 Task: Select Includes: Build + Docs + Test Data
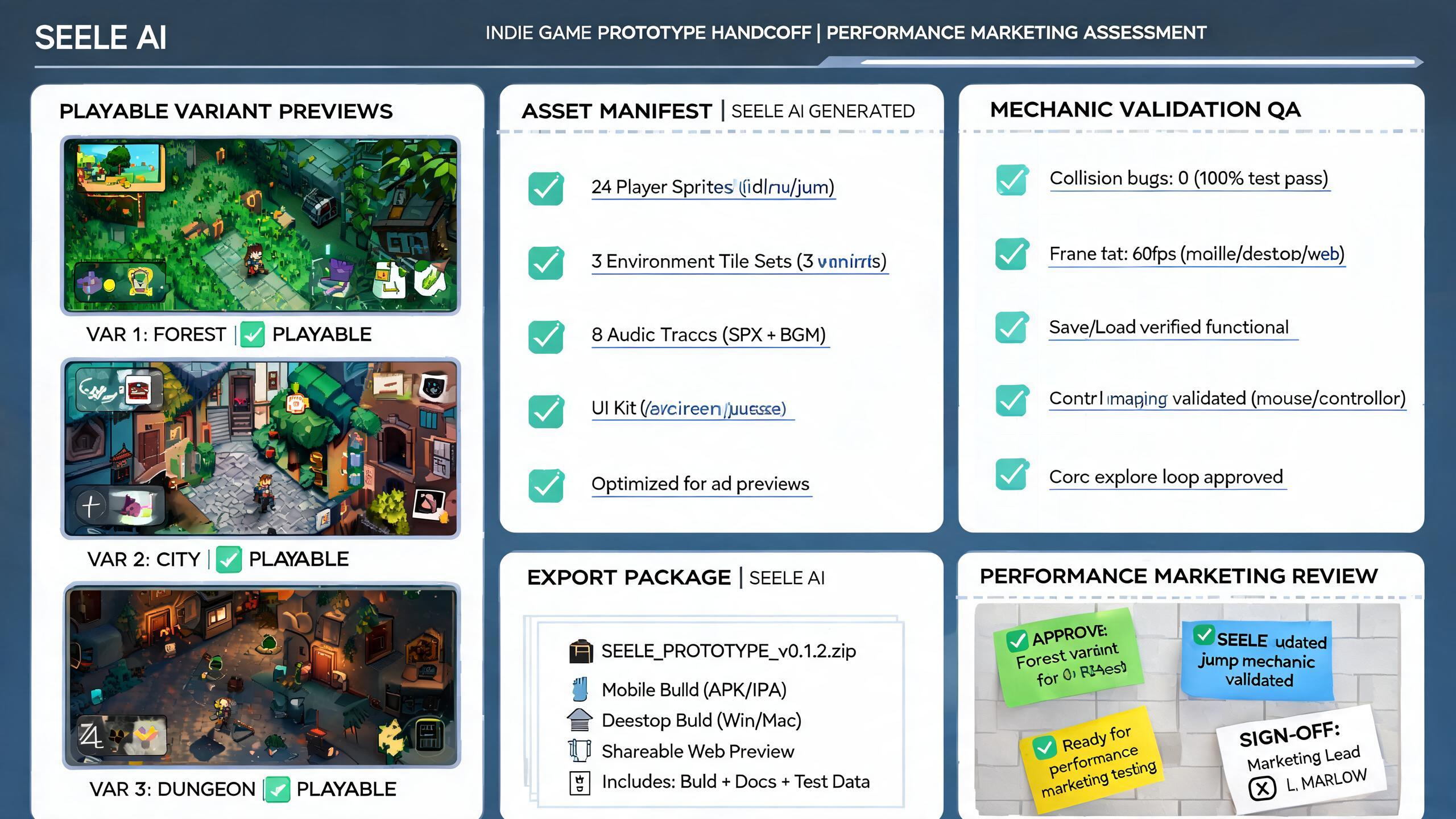735,782
